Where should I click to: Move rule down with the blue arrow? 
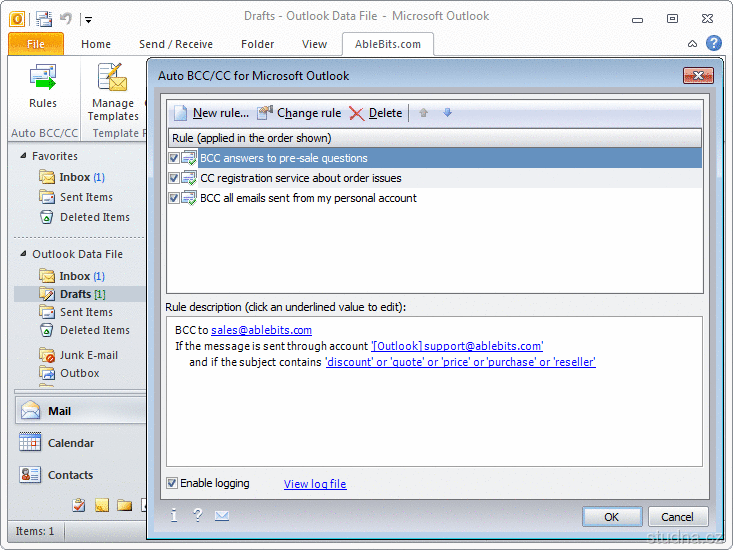447,113
